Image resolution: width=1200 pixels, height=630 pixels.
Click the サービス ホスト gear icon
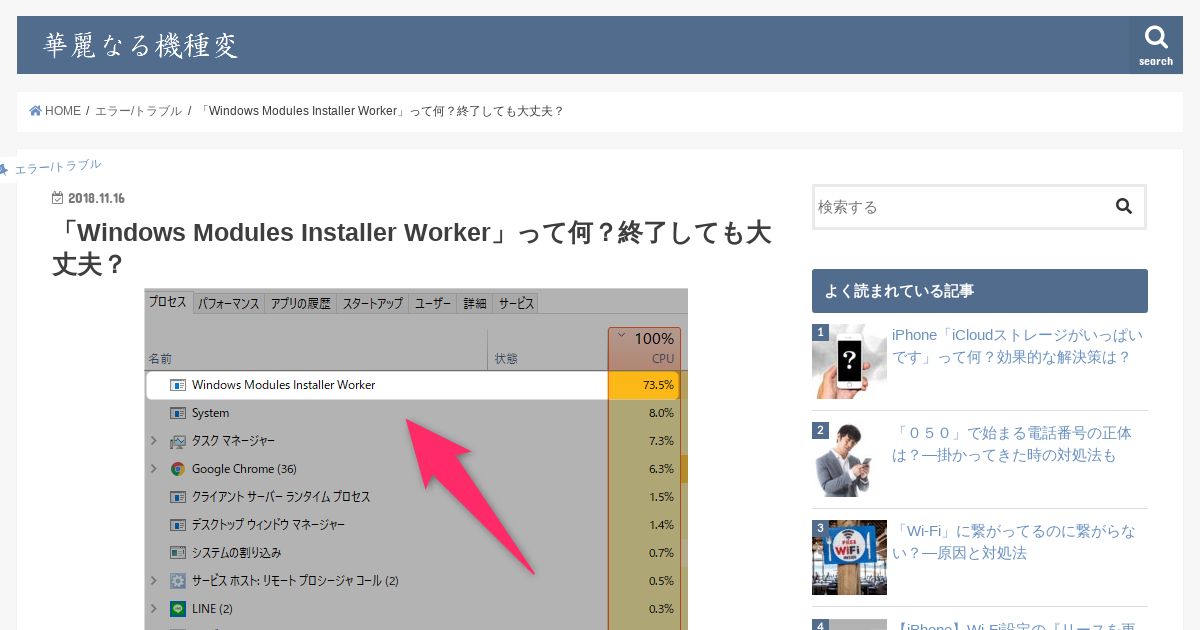tap(178, 581)
